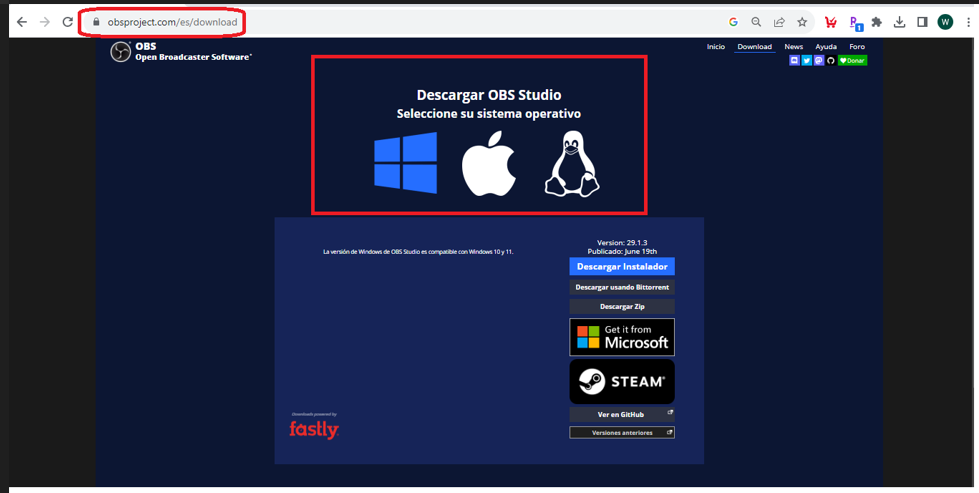The height and width of the screenshot is (493, 979).
Task: Show Chrome downloads tray icon
Action: (899, 22)
